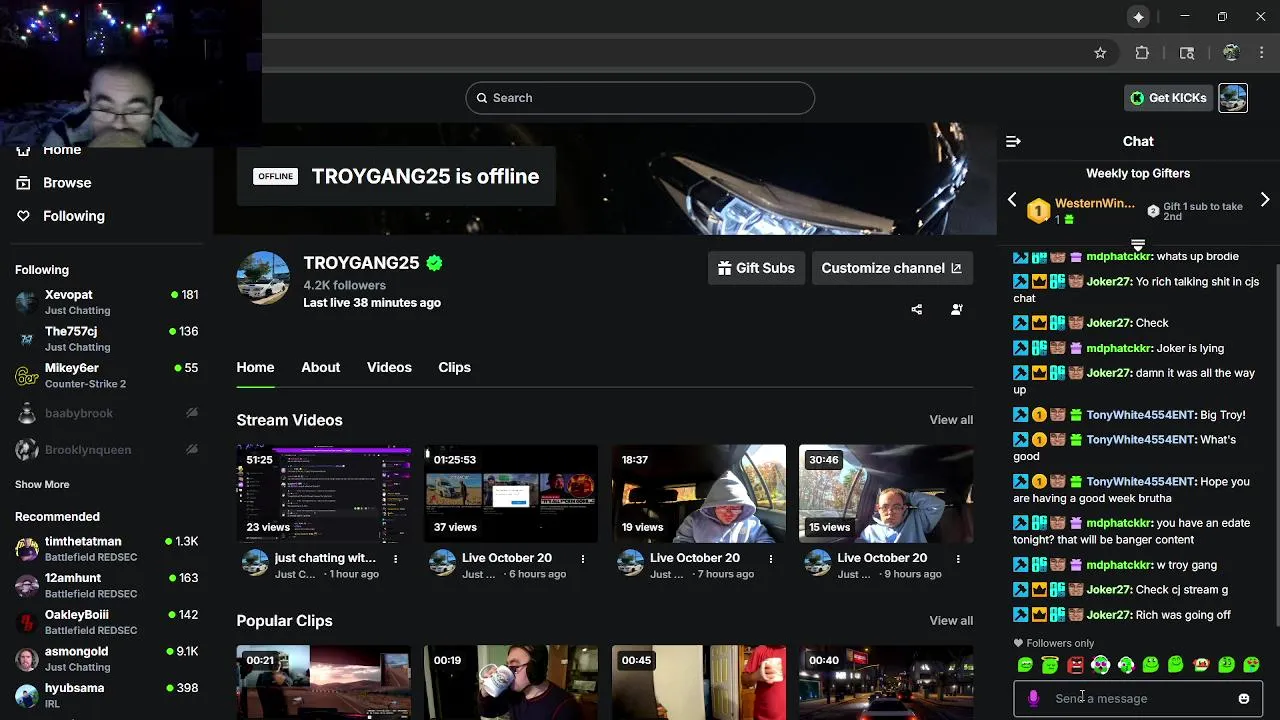
Task: Click the Chrome profile avatar in the toolbar
Action: point(1231,53)
